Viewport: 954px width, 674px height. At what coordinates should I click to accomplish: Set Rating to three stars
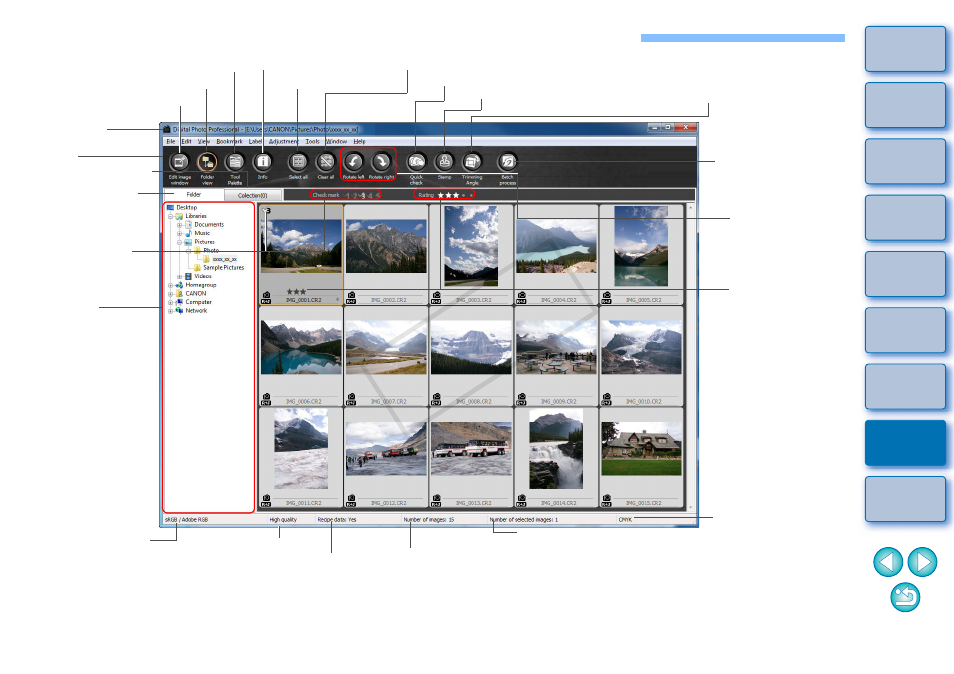point(456,195)
